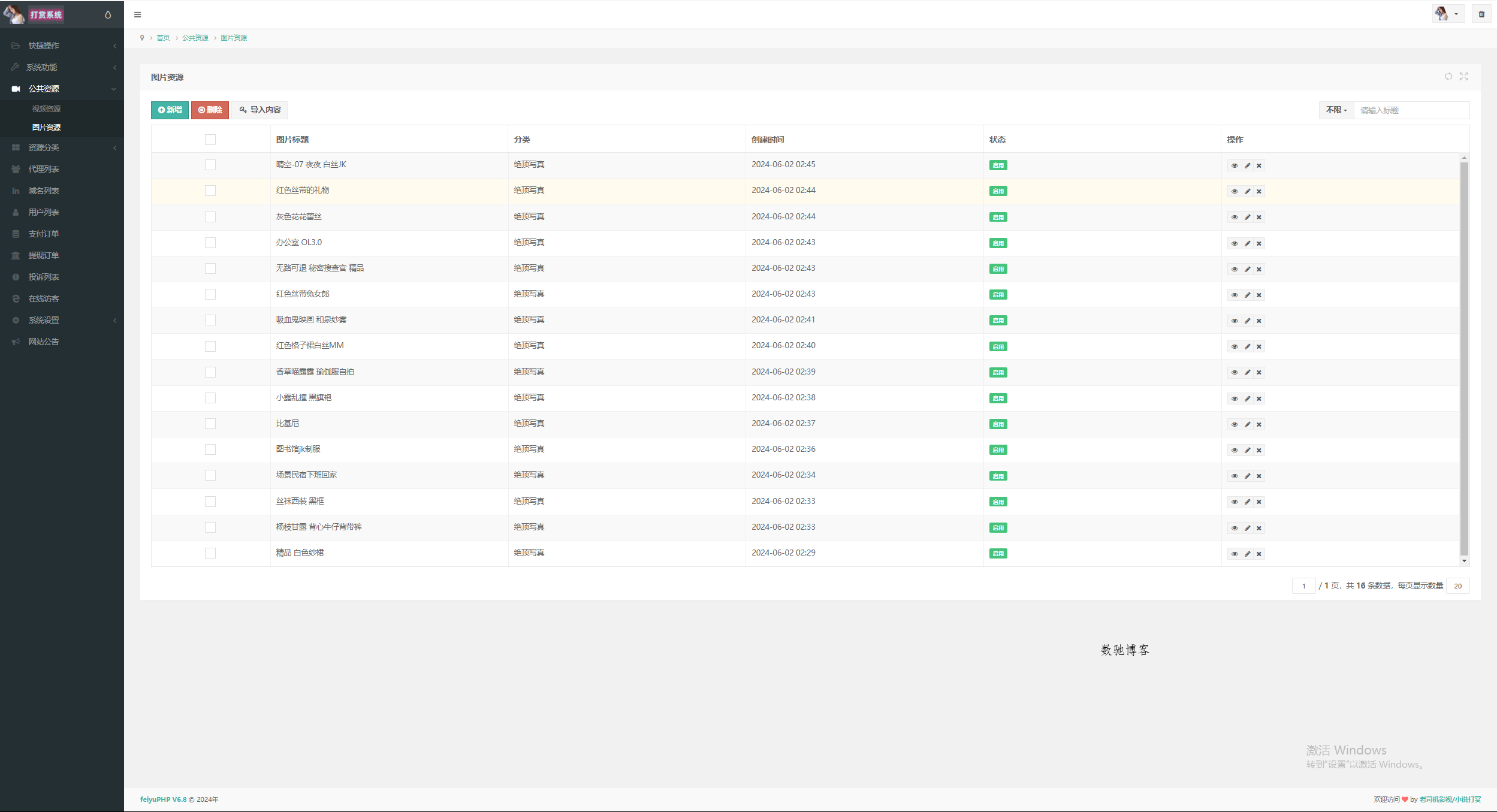The image size is (1497, 812).
Task: Toggle select-all checkbox in table header
Action: [x=210, y=140]
